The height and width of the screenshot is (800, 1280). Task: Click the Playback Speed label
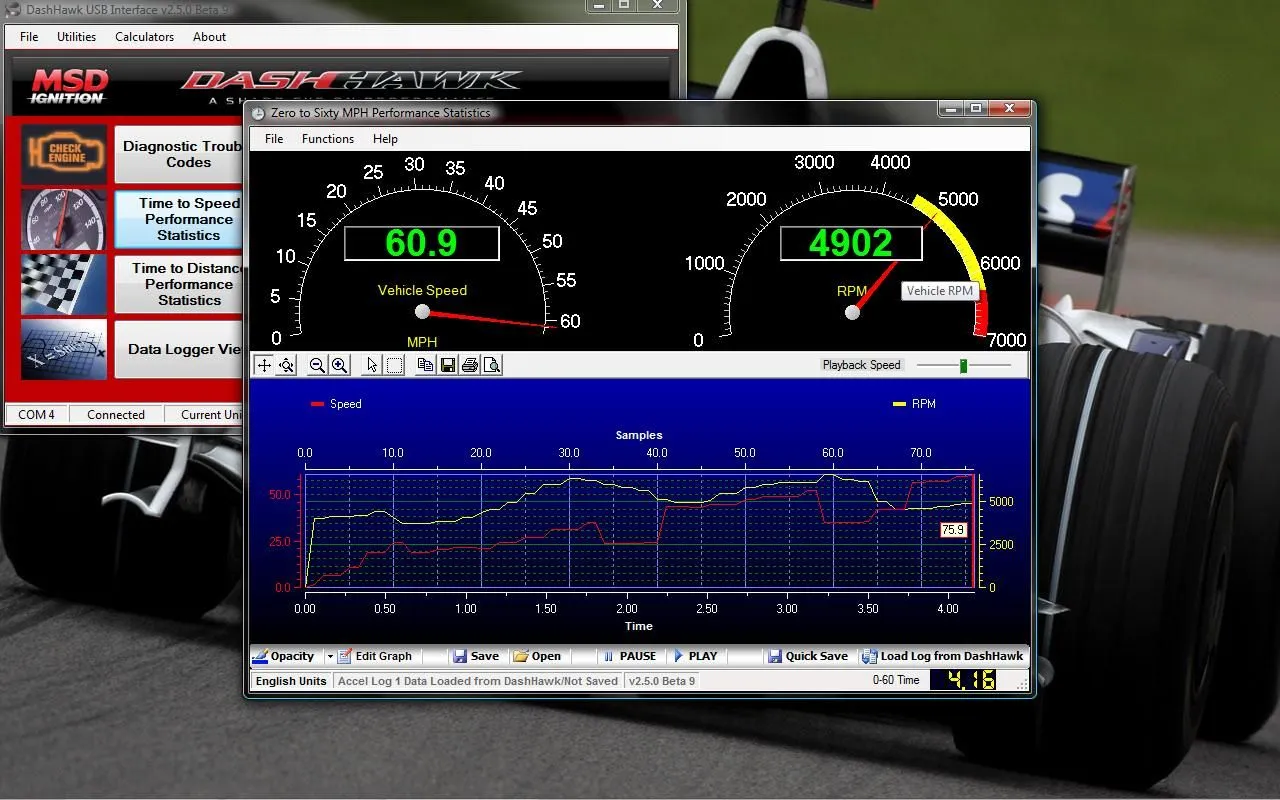(x=862, y=365)
